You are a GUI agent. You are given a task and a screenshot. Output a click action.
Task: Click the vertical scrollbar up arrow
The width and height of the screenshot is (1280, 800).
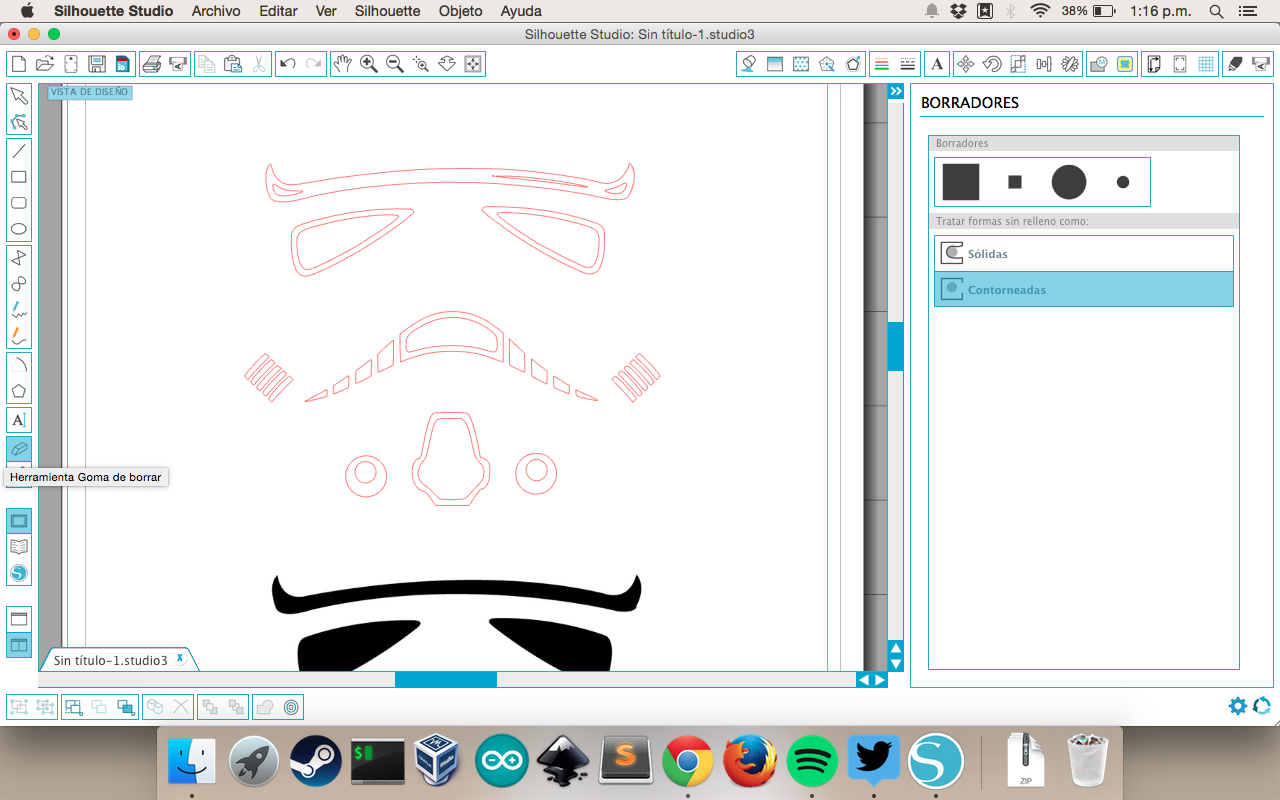pyautogui.click(x=896, y=648)
